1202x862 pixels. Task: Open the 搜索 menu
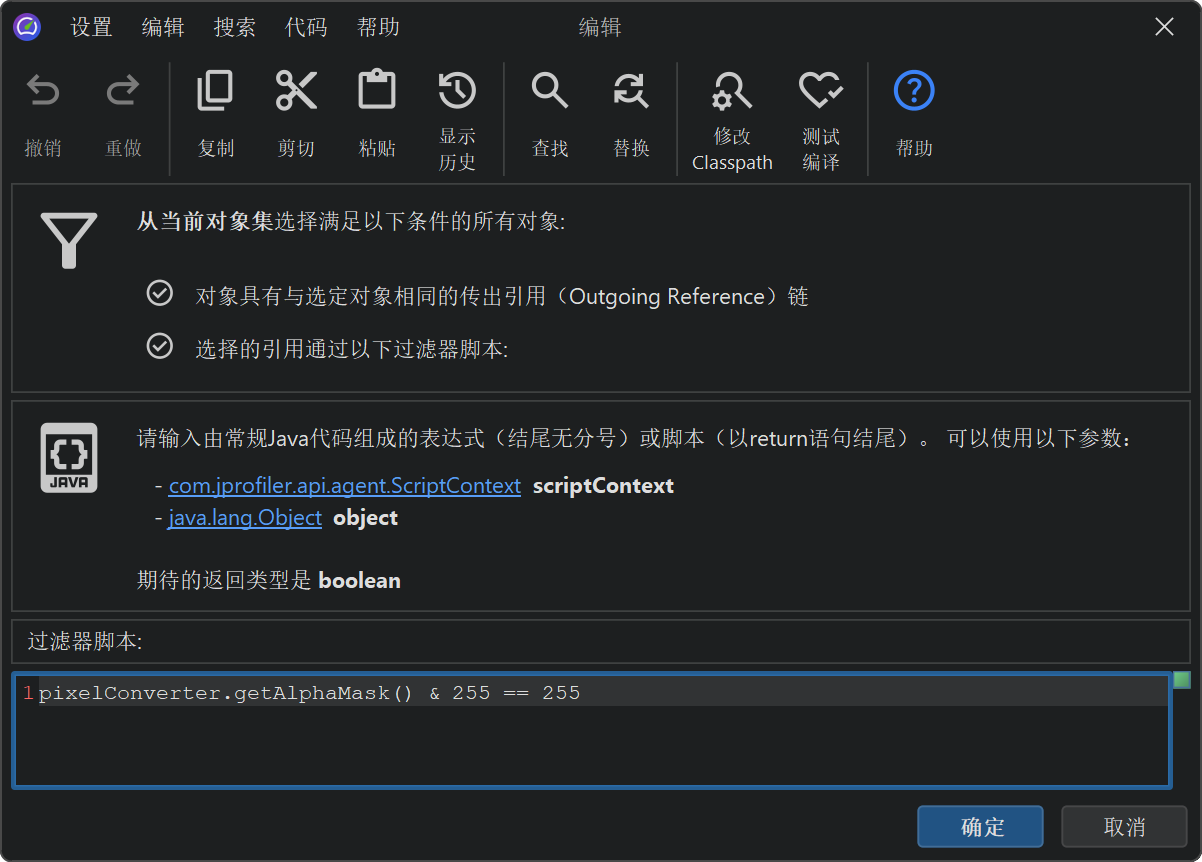pyautogui.click(x=235, y=28)
